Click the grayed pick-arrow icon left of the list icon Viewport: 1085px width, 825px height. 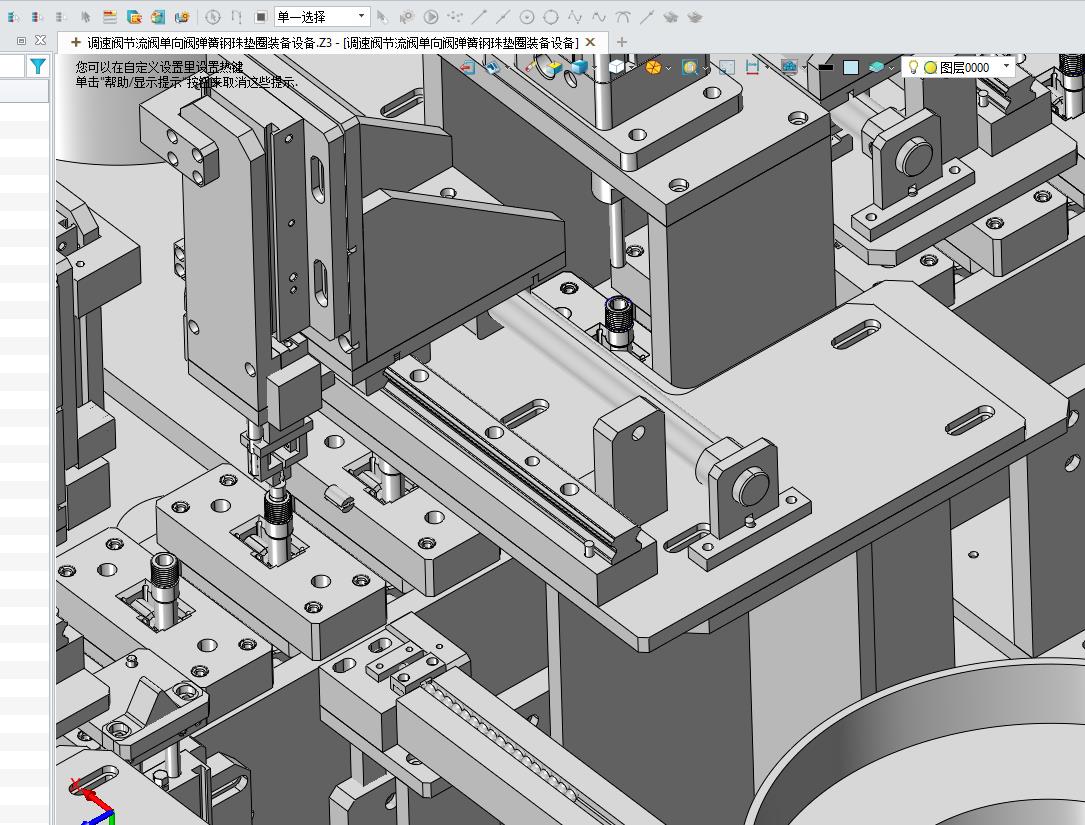pos(85,17)
